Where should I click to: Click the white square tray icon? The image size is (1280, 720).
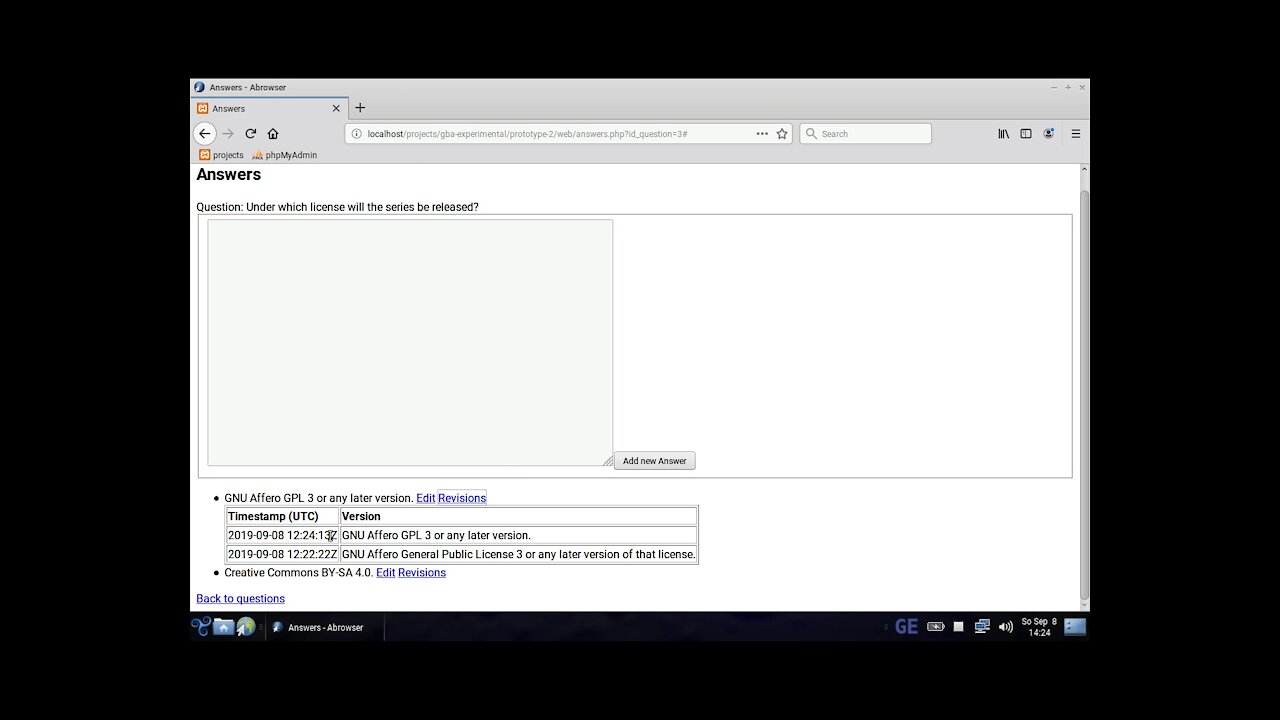point(958,627)
